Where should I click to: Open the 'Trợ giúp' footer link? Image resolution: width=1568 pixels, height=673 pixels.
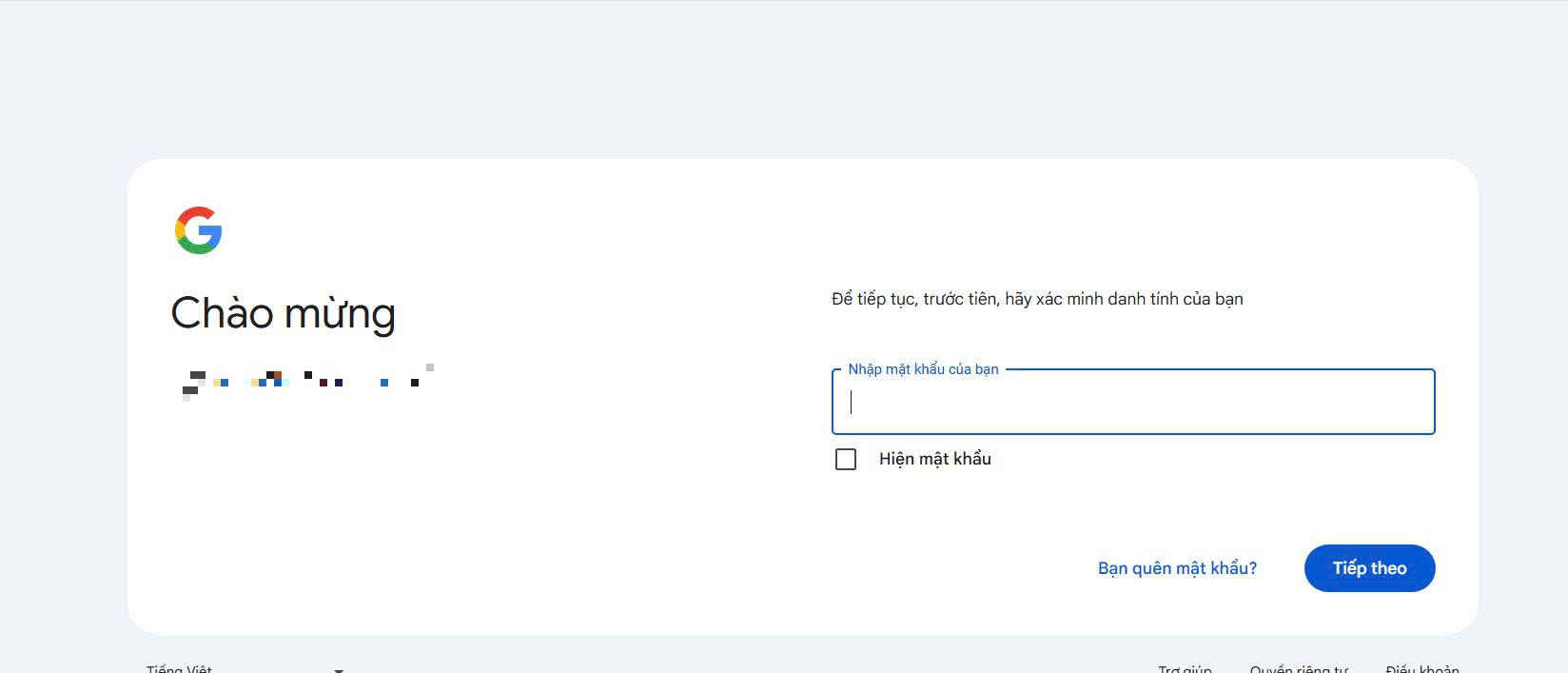[x=1185, y=669]
